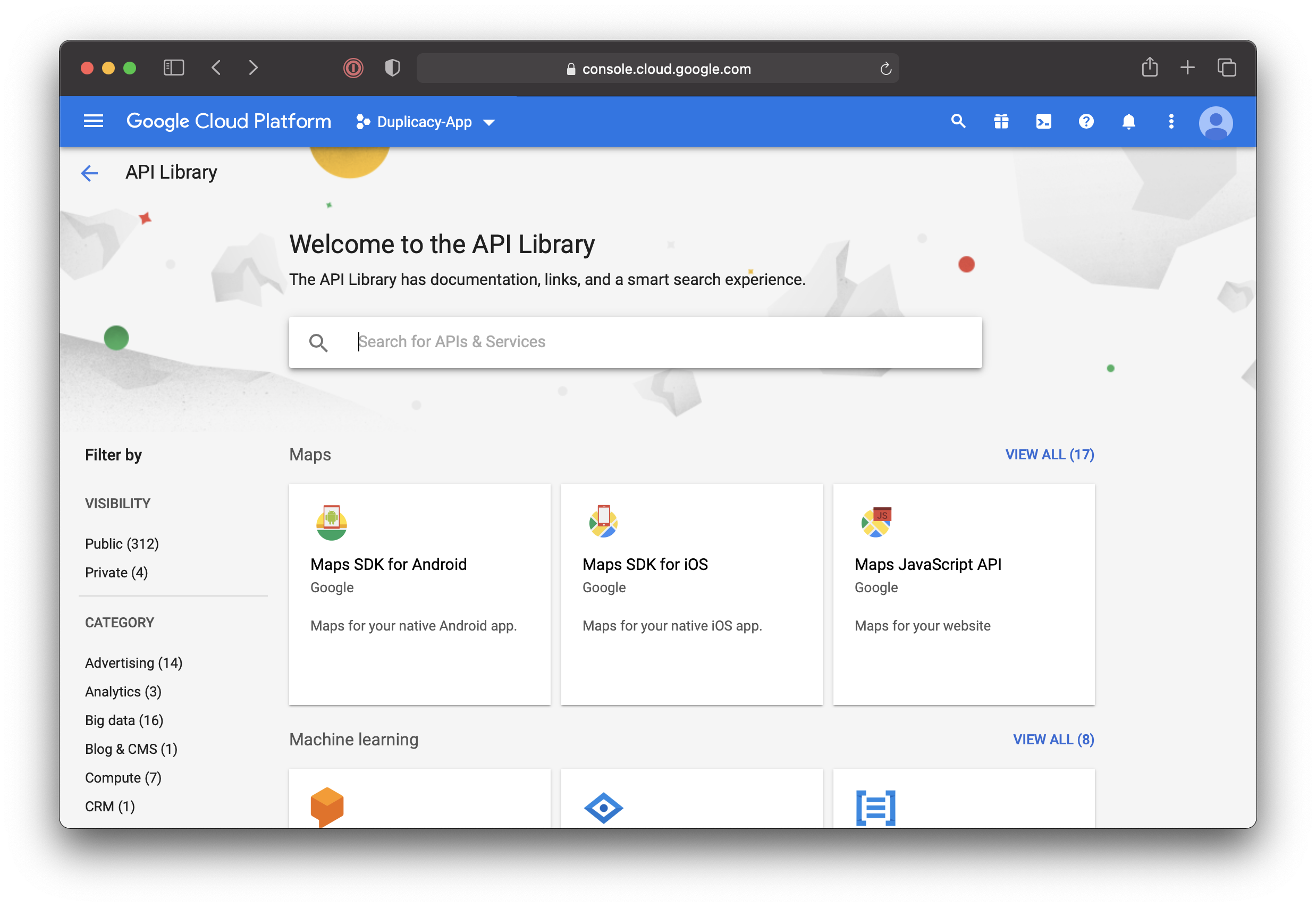The image size is (1316, 907).
Task: Open the help question mark icon
Action: pos(1086,121)
